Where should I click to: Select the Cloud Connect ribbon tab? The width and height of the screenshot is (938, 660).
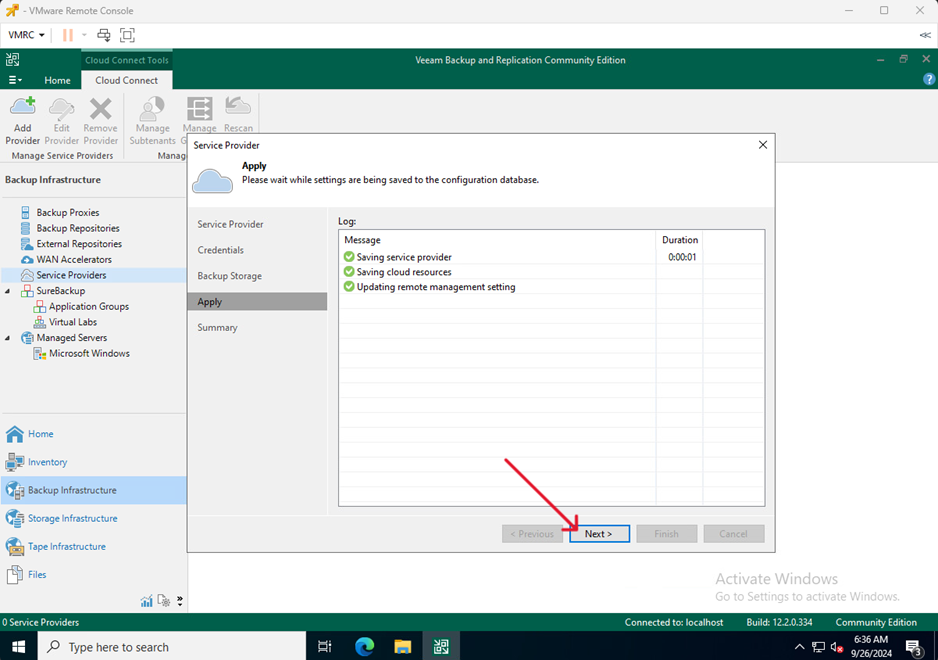pos(126,80)
